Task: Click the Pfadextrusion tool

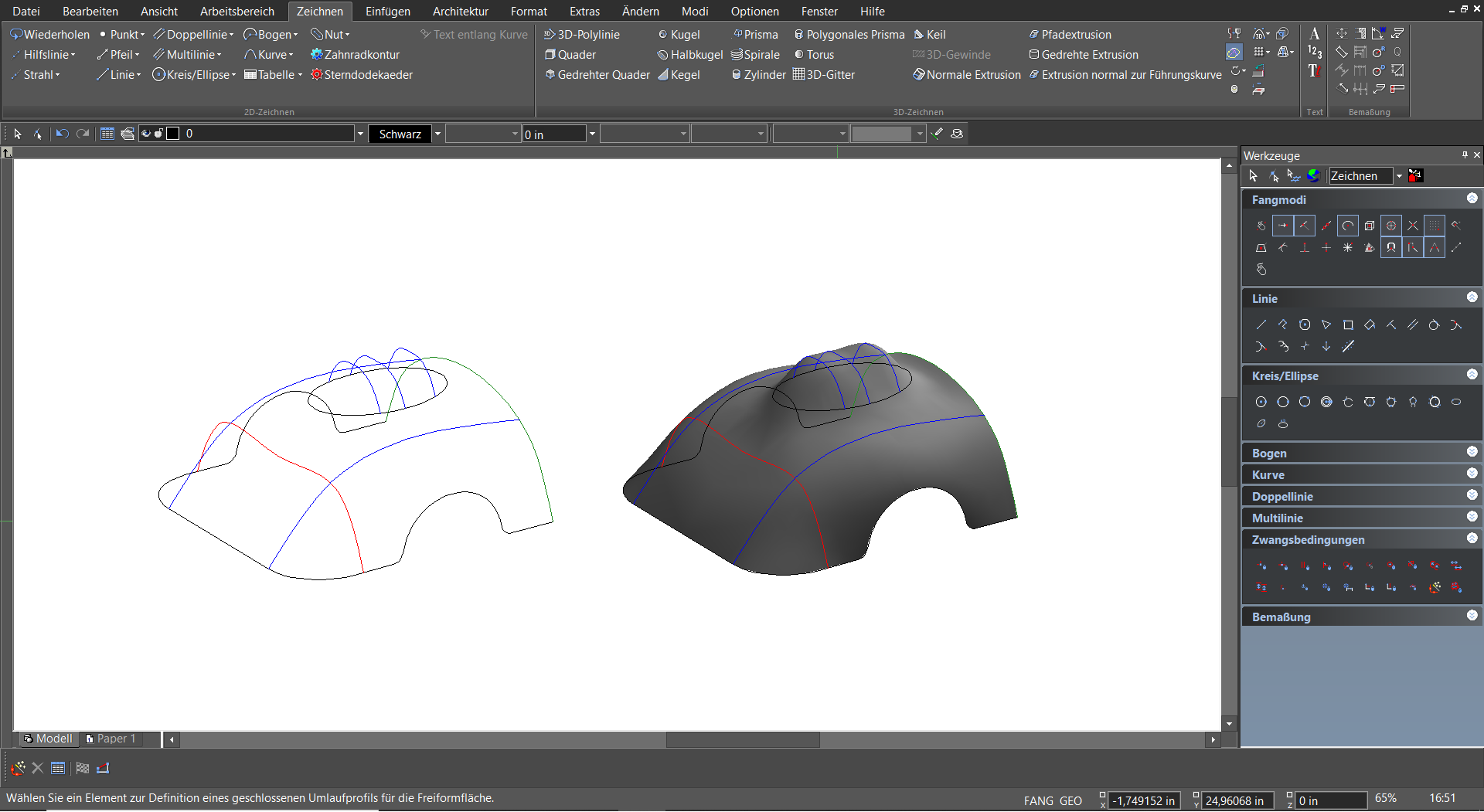Action: [1070, 35]
